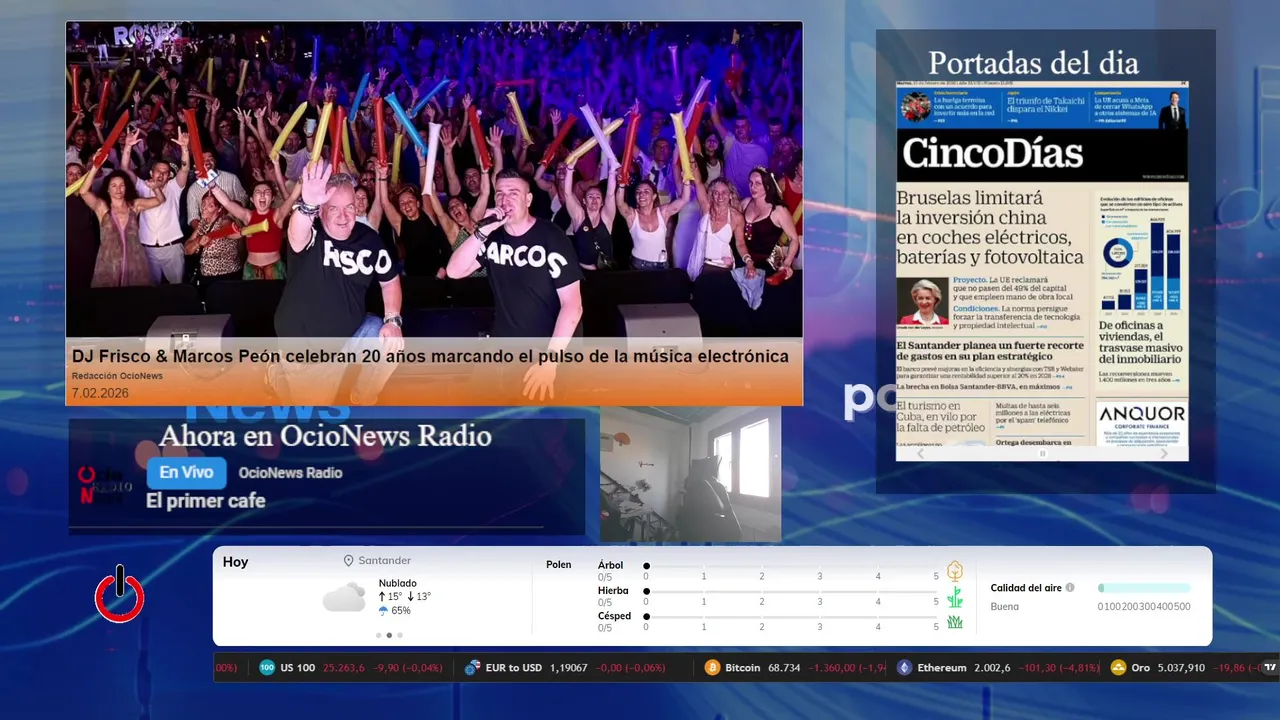Screen dimensions: 1280x720
Task: Click the Oro gold icon
Action: [1118, 668]
